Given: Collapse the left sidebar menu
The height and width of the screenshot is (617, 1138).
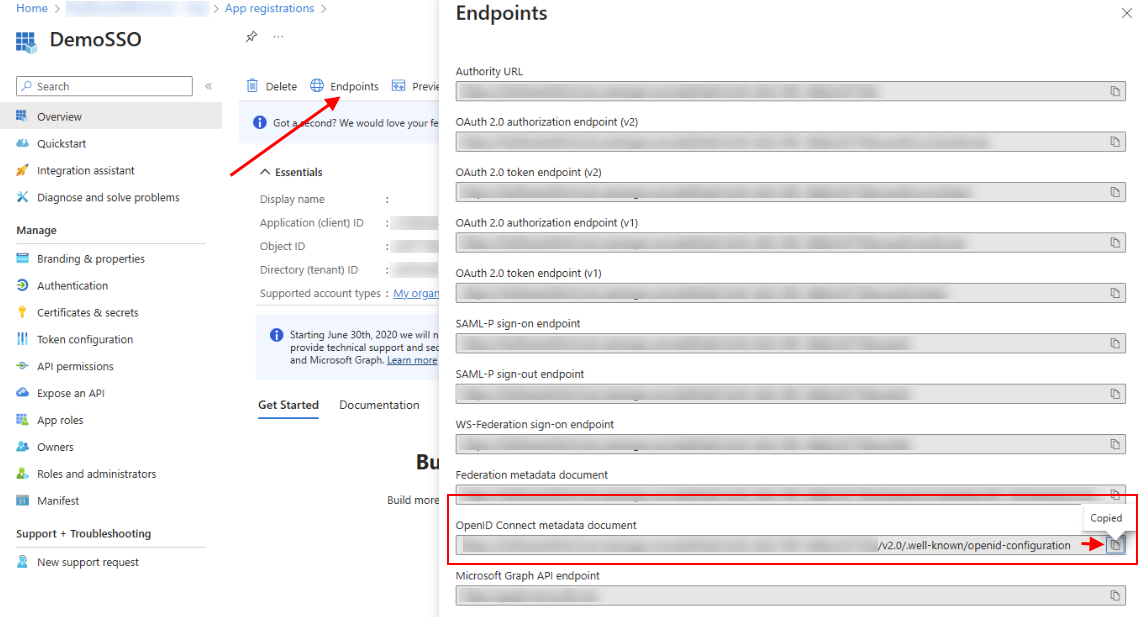Looking at the screenshot, I should click(208, 86).
